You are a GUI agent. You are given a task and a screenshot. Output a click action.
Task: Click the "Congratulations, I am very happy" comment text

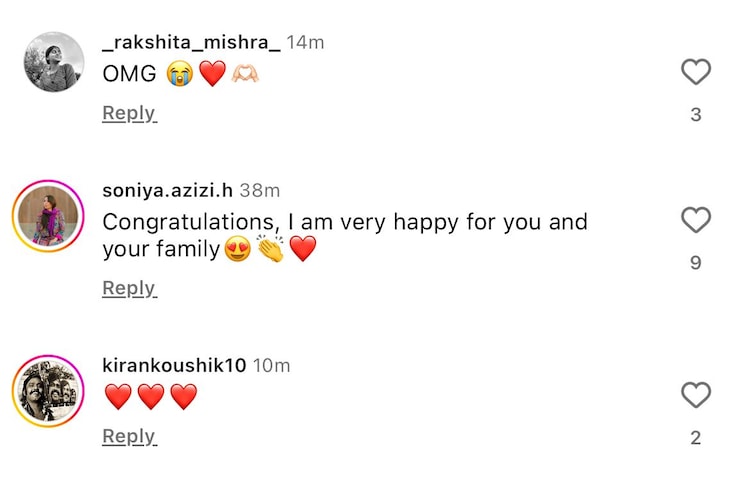344,222
